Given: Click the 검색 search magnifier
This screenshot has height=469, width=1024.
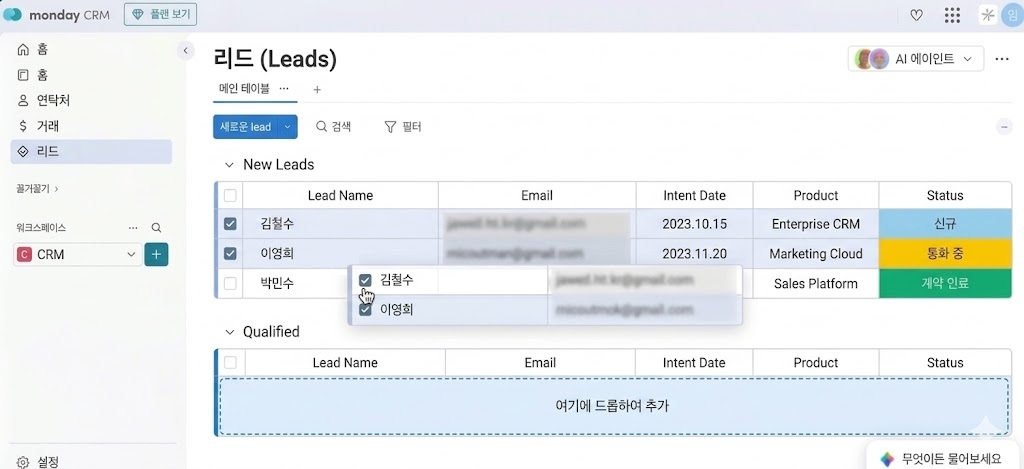Looking at the screenshot, I should pos(321,127).
